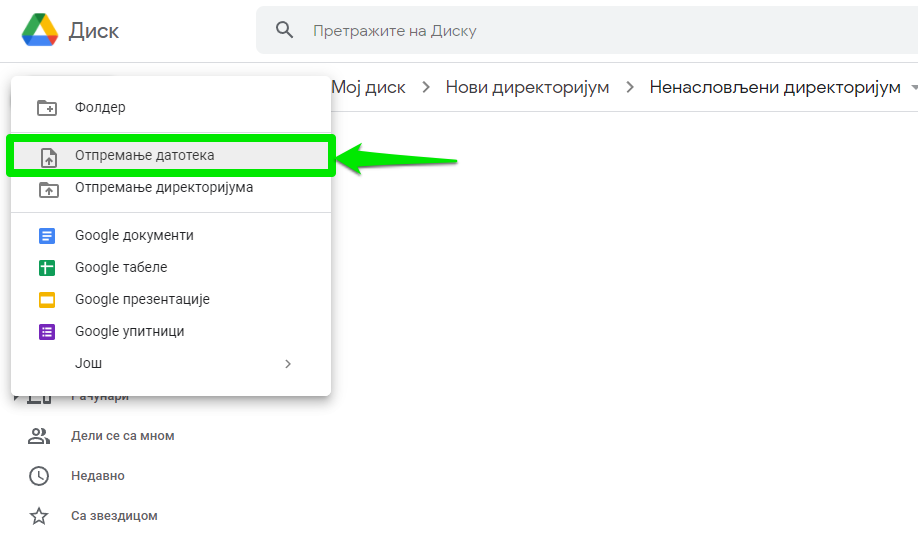Open Са звездицом view
Viewport: 918px width, 542px height.
click(x=114, y=516)
